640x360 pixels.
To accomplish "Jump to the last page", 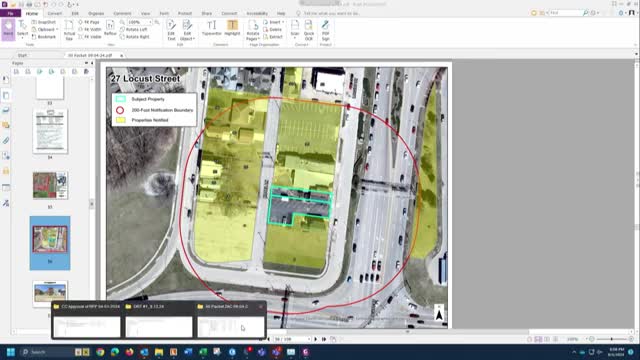I will pyautogui.click(x=324, y=339).
